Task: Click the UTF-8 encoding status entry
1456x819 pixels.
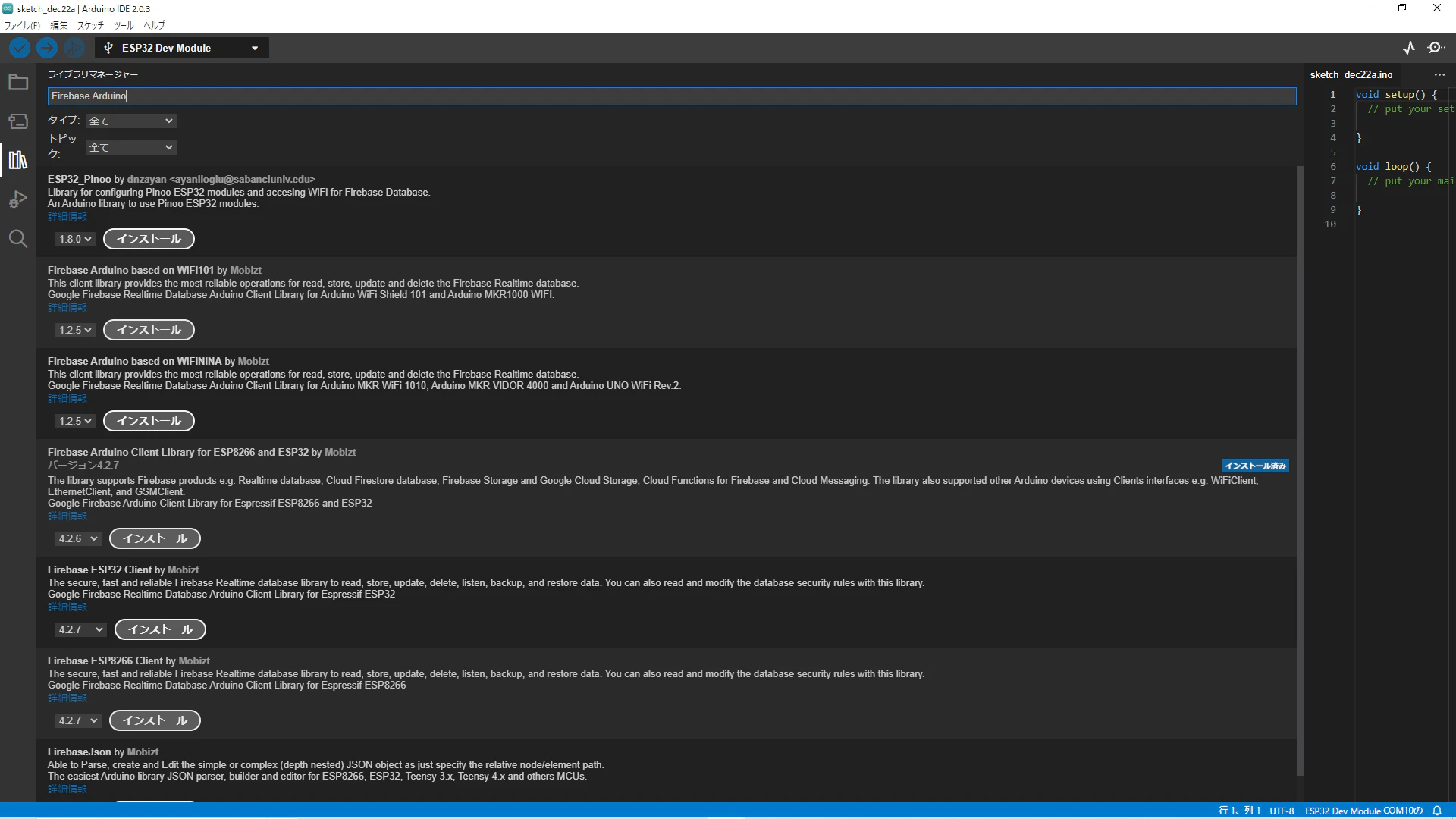Action: [x=1282, y=811]
